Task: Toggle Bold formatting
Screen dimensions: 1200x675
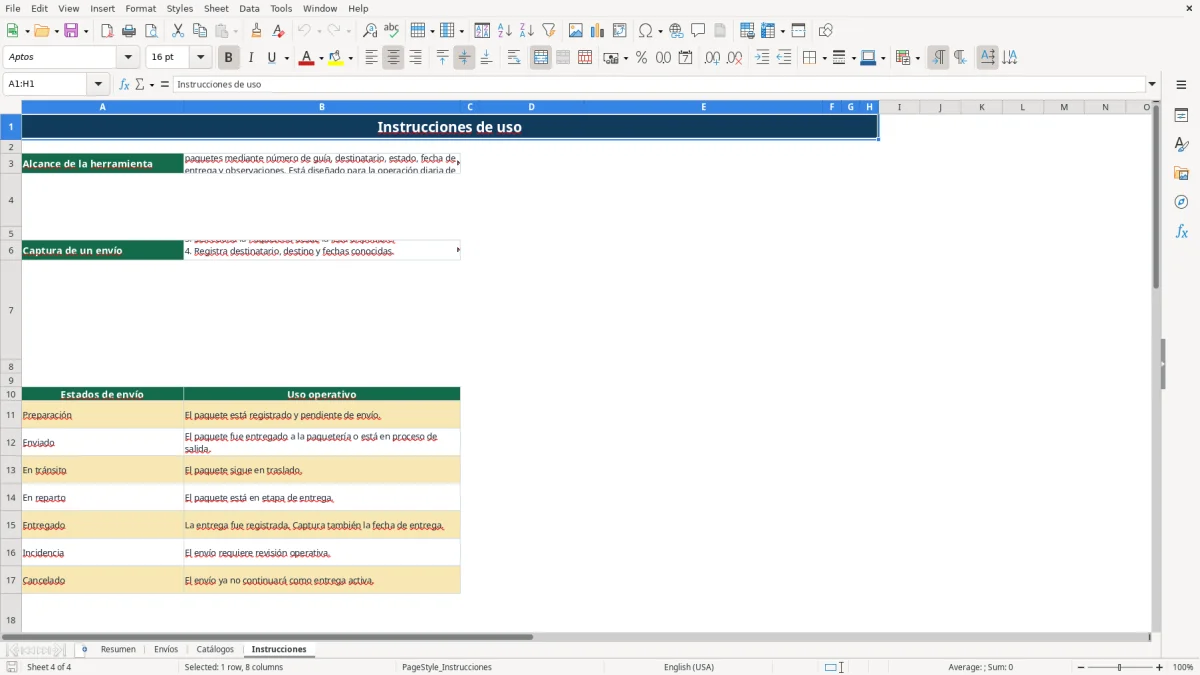Action: click(x=229, y=58)
